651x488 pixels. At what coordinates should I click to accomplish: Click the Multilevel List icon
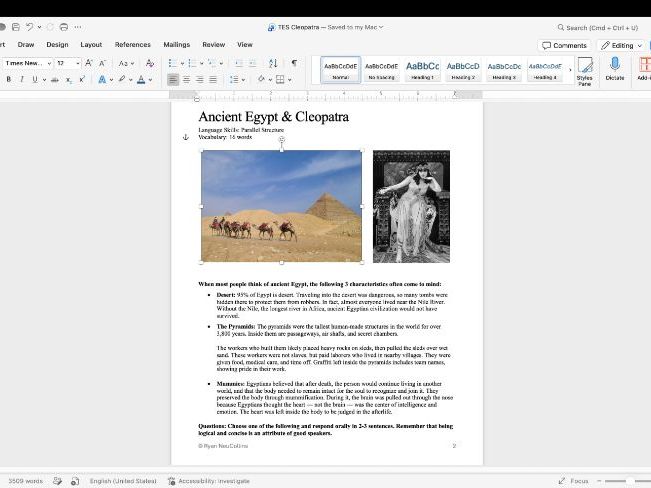pyautogui.click(x=212, y=63)
